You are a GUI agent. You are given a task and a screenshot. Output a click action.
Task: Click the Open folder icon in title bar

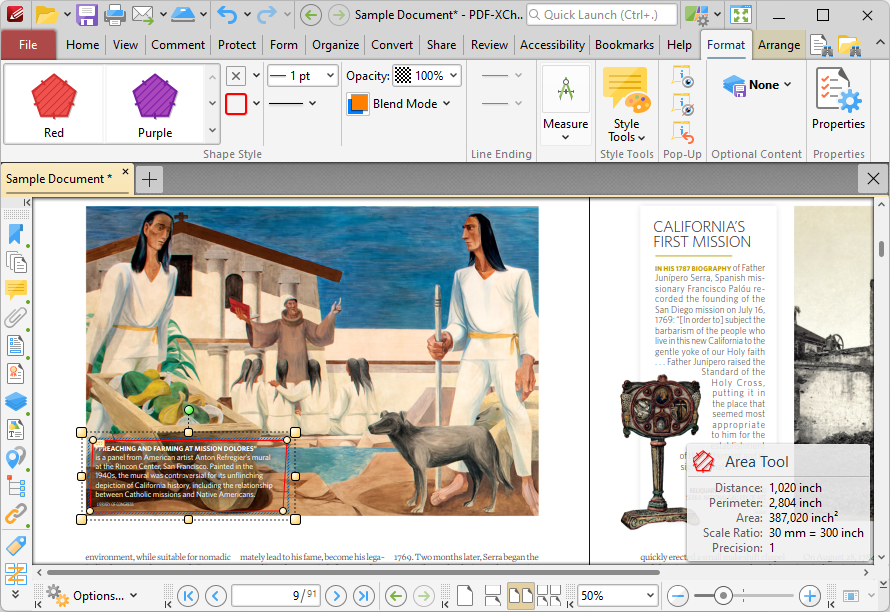(47, 15)
